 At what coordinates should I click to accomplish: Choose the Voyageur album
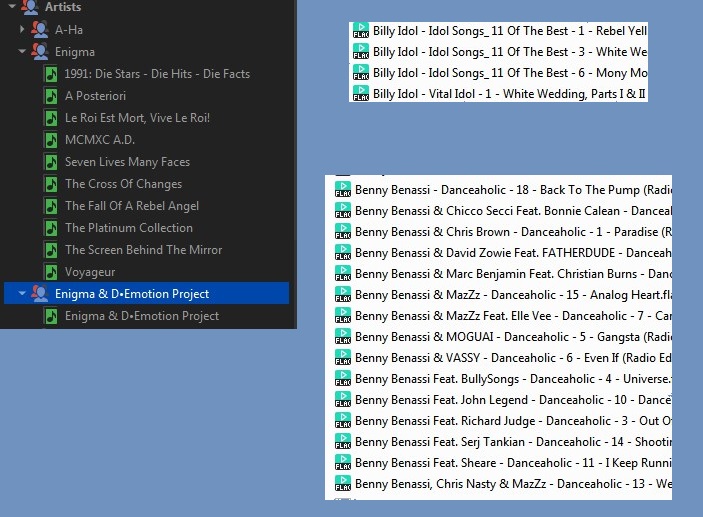click(90, 271)
